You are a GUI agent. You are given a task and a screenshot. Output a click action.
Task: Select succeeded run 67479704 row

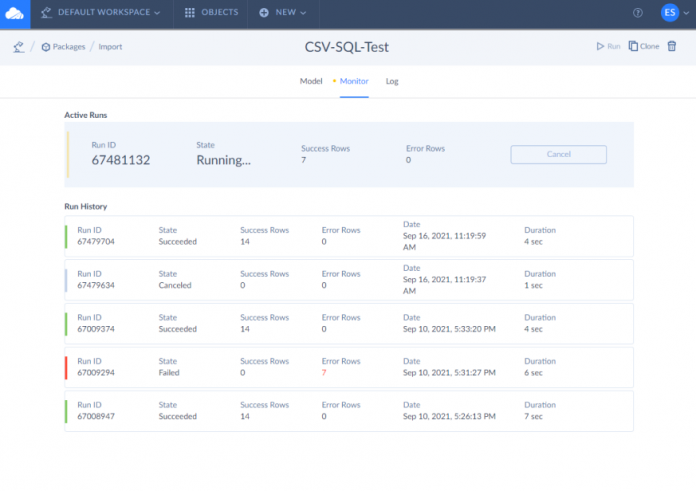[x=348, y=236]
